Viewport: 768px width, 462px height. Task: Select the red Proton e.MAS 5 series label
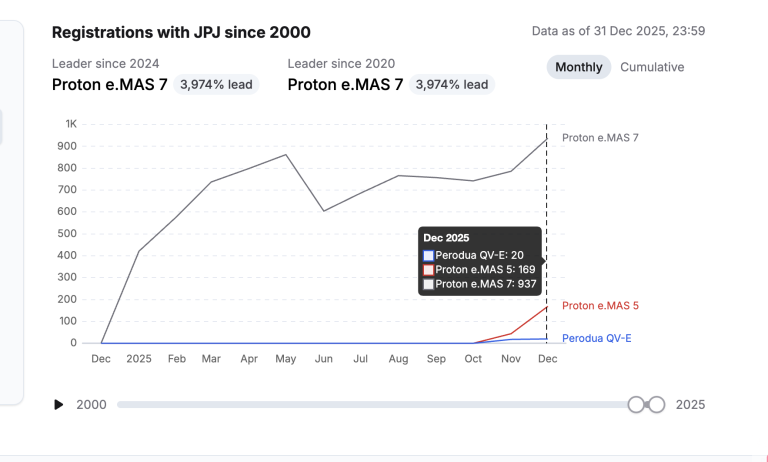point(600,306)
